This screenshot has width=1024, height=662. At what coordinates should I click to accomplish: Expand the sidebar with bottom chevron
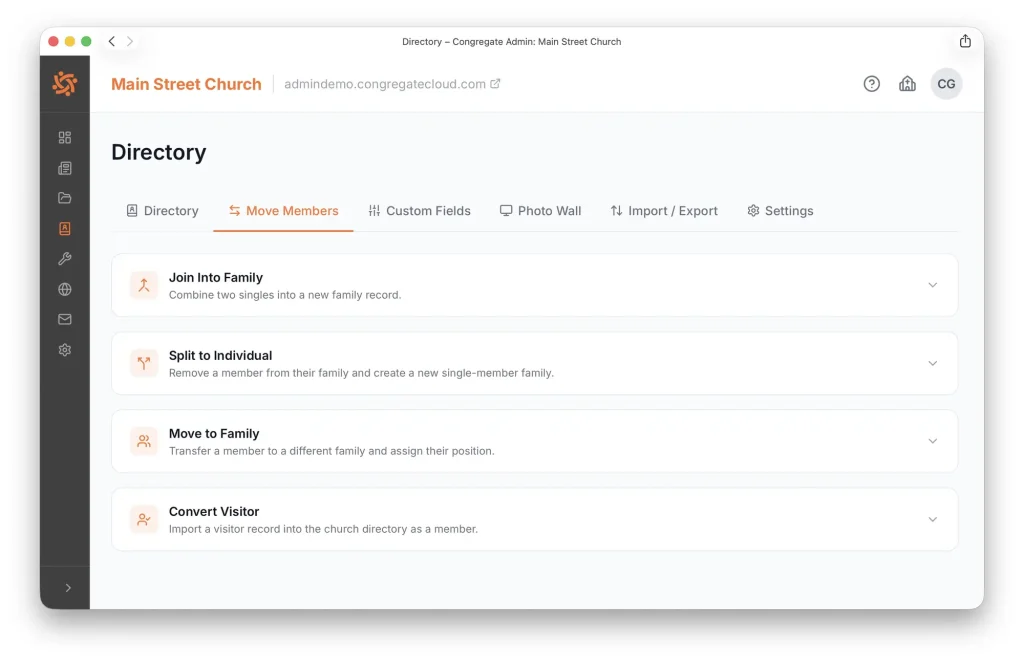[68, 588]
